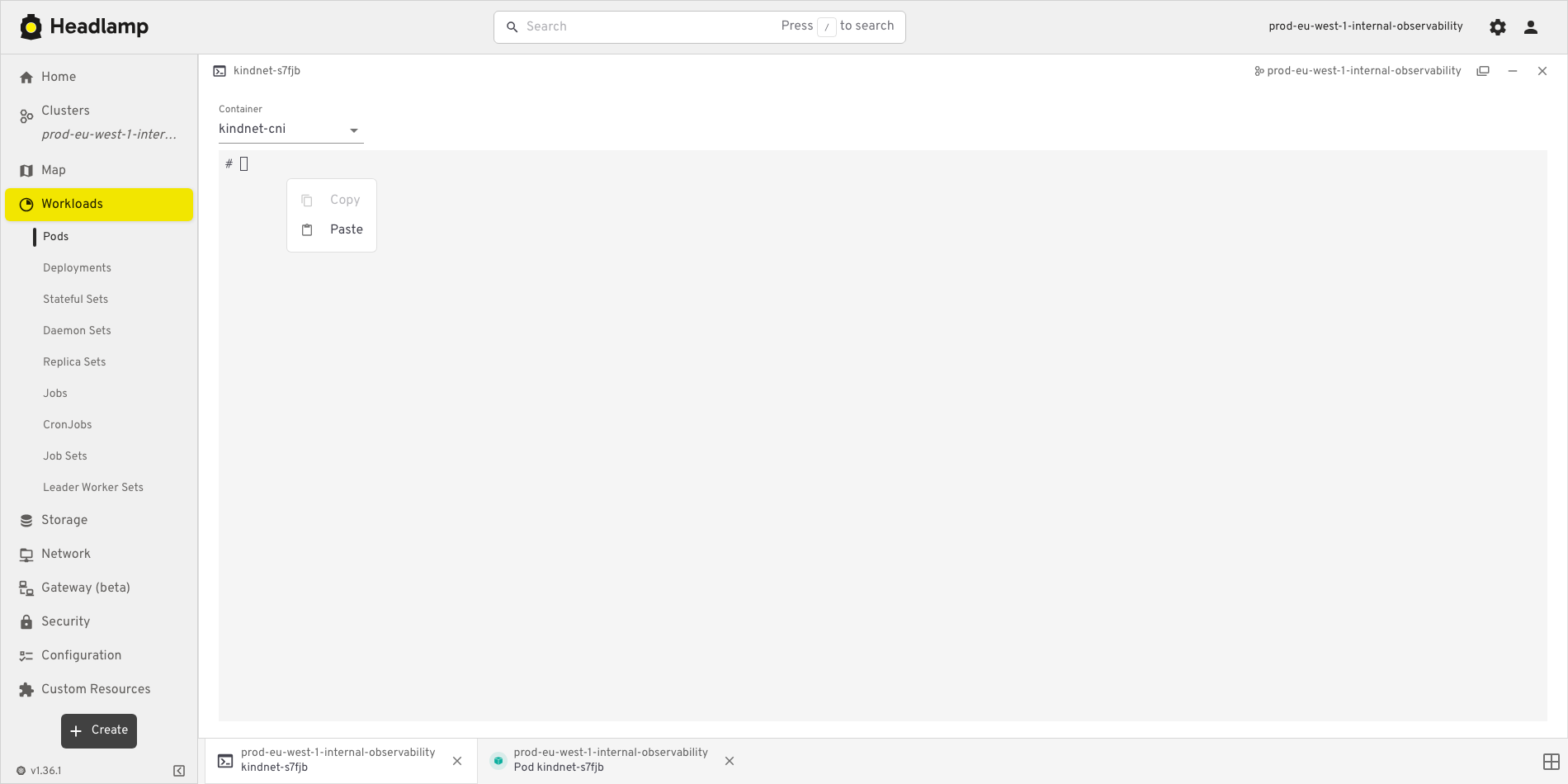Open the Network section
This screenshot has height=784, width=1568.
(99, 555)
